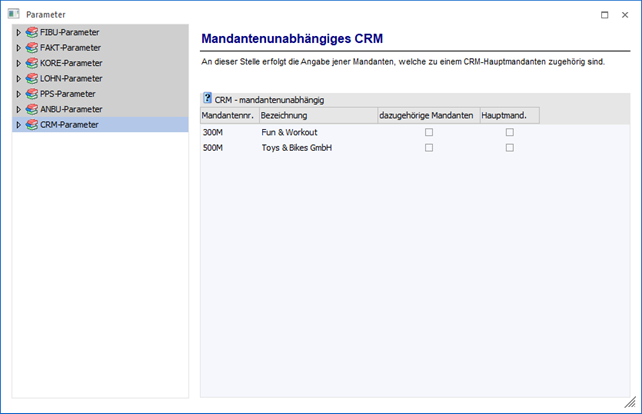Enable Hauptmand. checkbox for Fun & Workout
Viewport: 642px width, 414px height.
(x=509, y=132)
